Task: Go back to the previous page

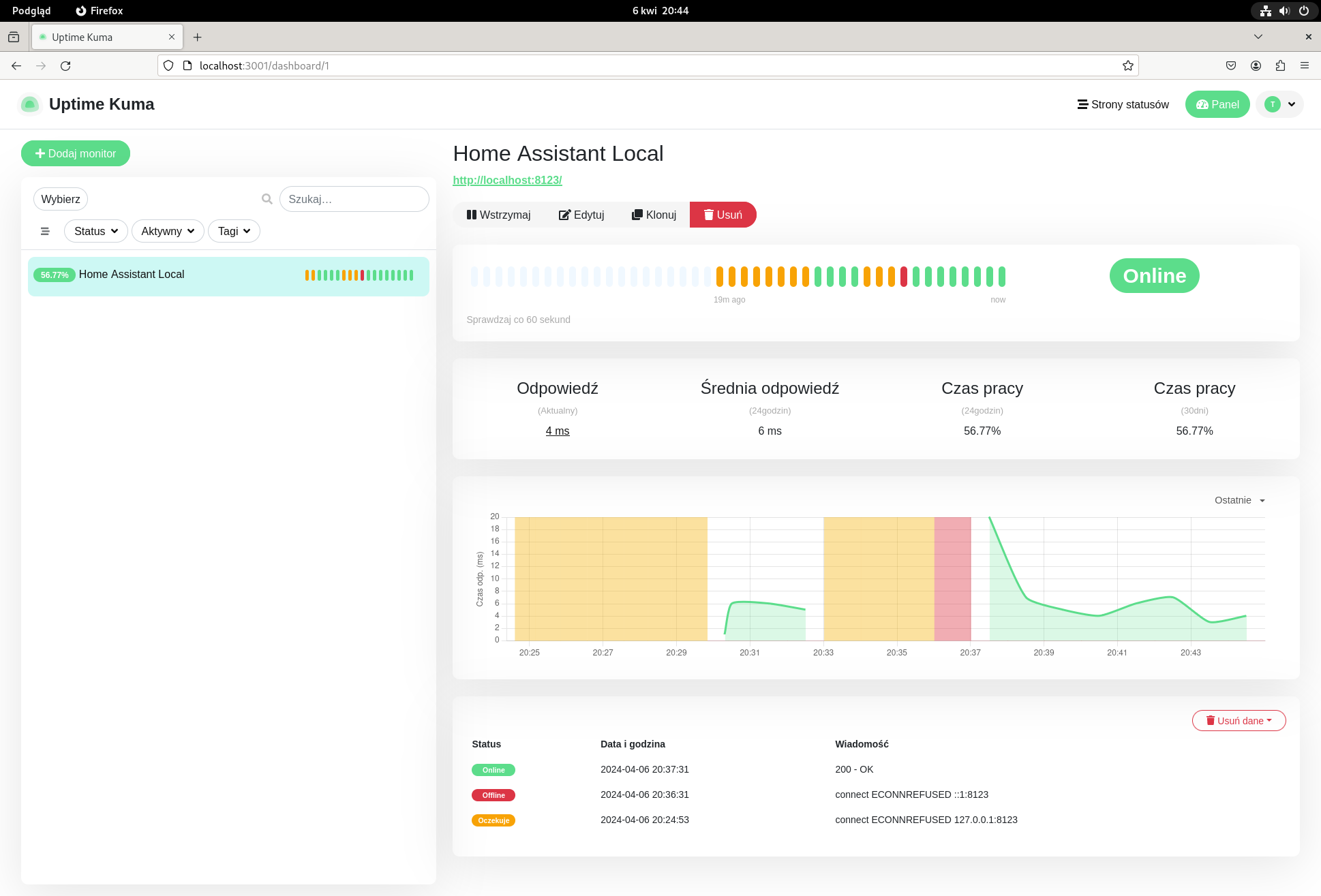Action: pos(16,65)
